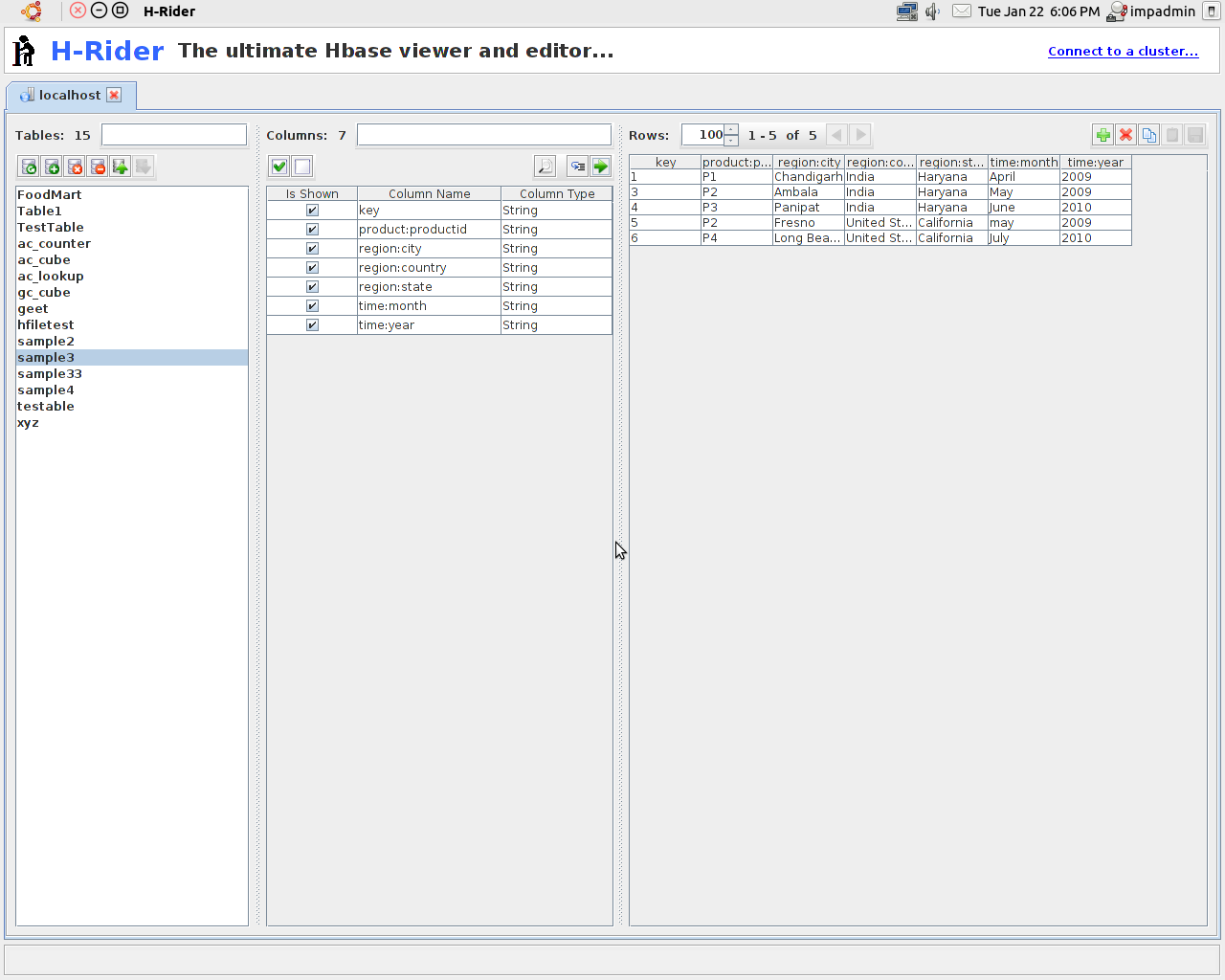Add a new row with plus icon
The image size is (1225, 980).
click(1102, 135)
